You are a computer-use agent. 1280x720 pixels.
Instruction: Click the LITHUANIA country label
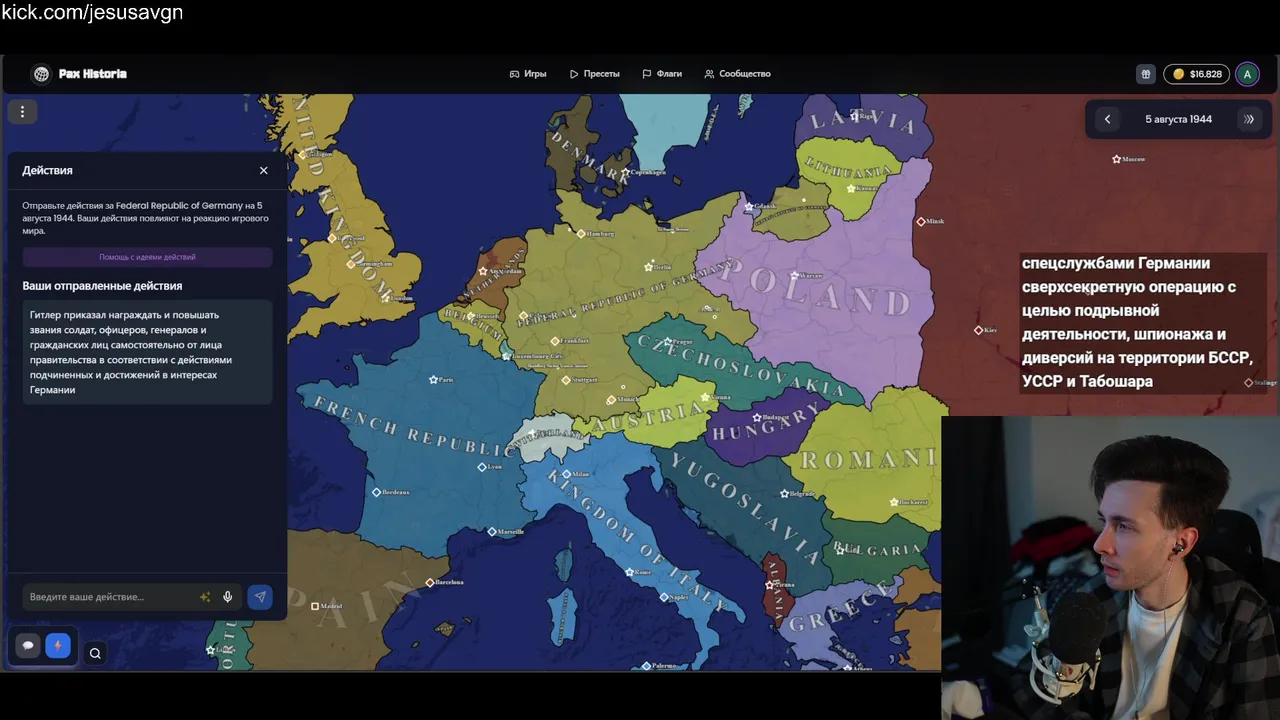[847, 167]
